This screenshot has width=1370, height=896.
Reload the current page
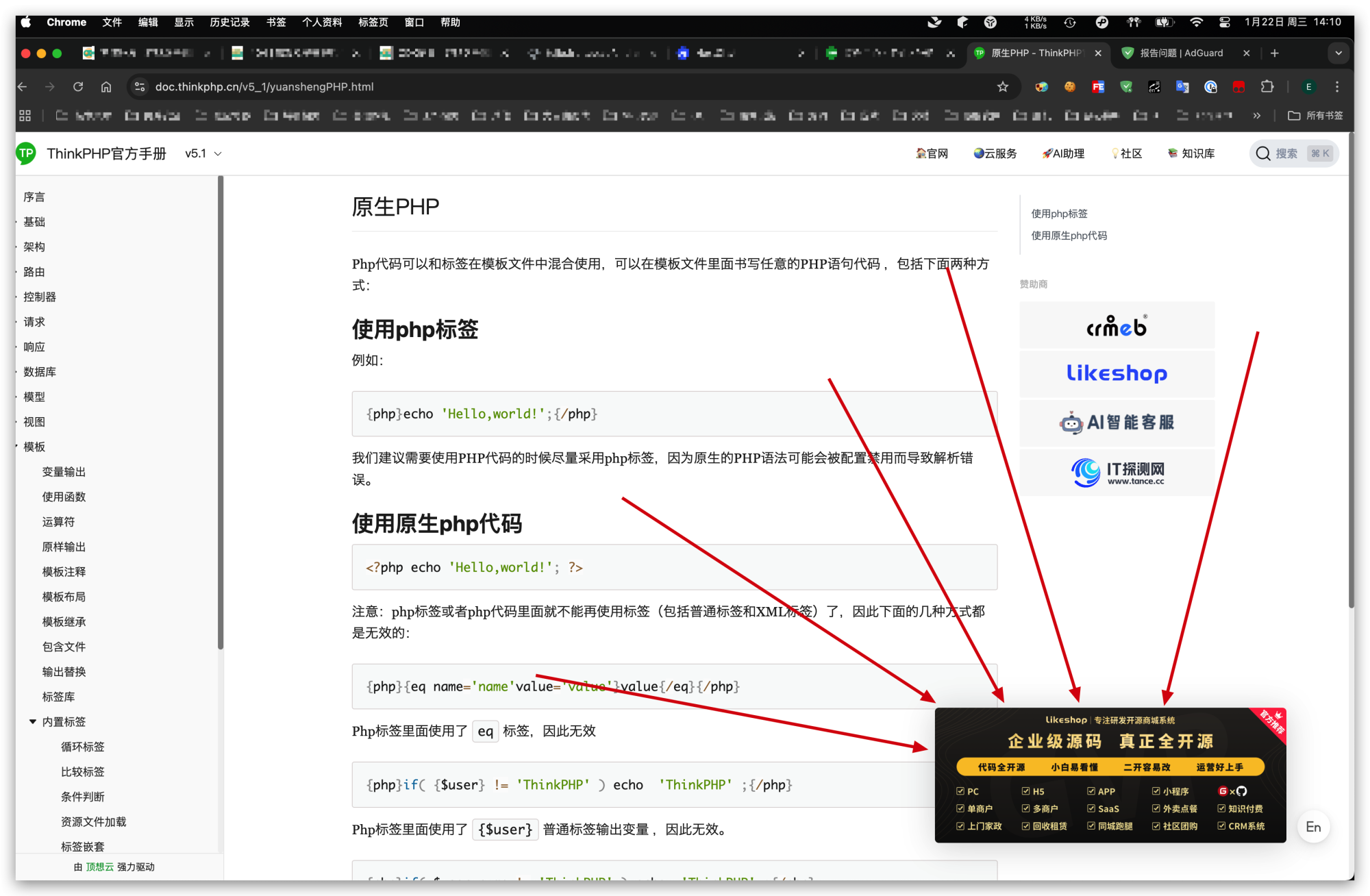coord(78,87)
